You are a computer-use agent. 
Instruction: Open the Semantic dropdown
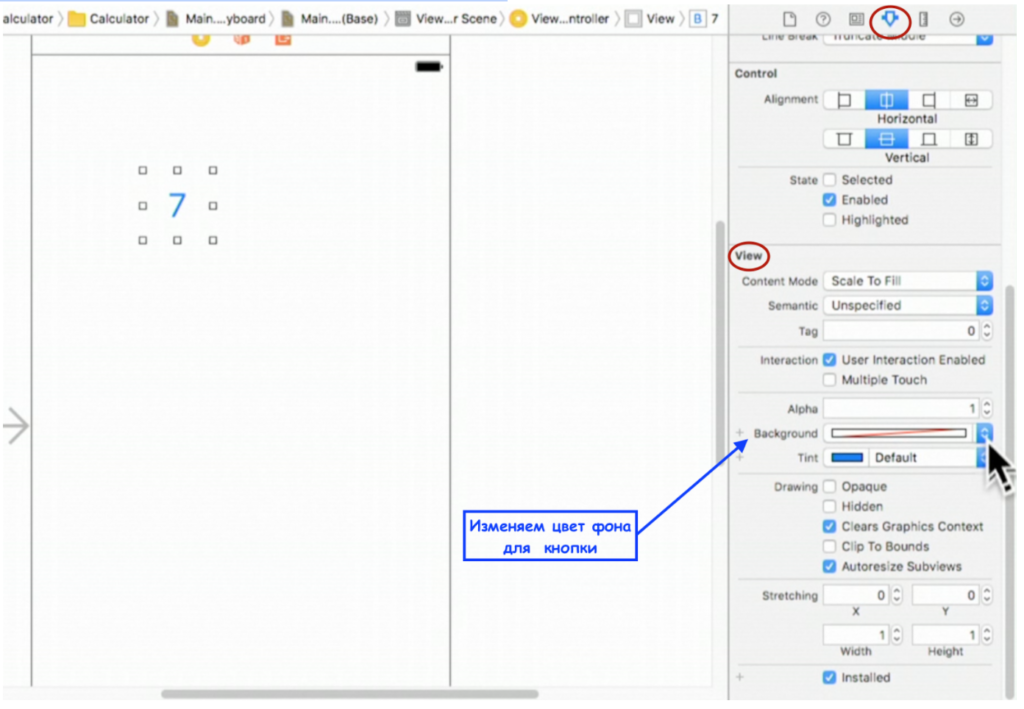pos(905,305)
